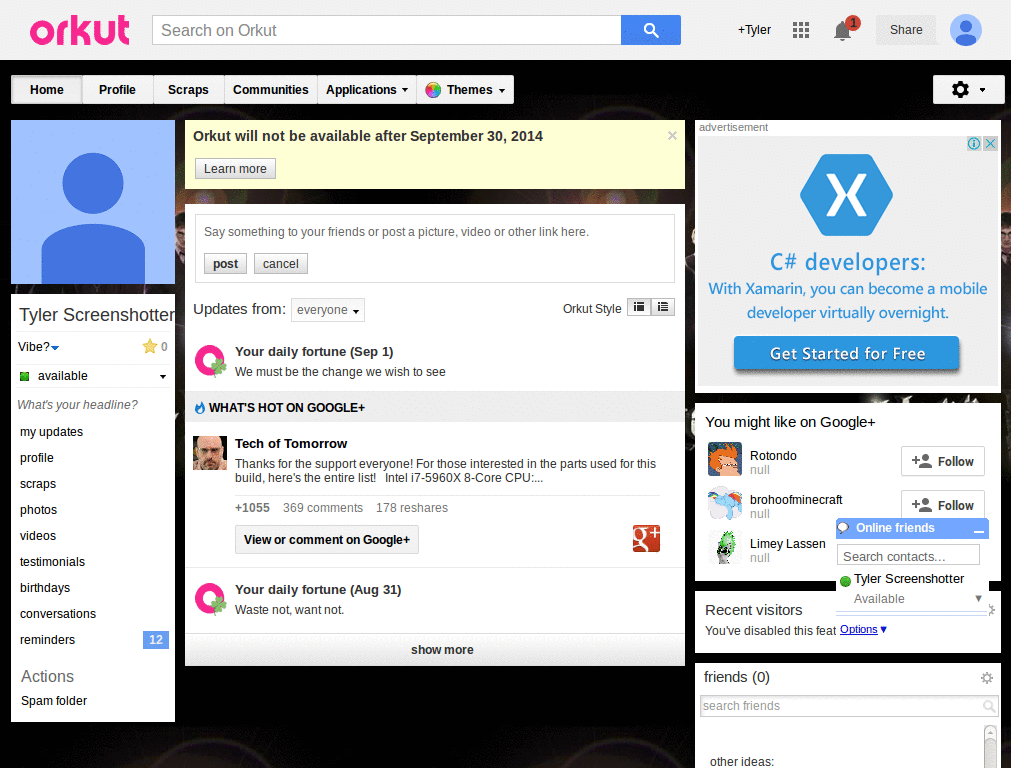The width and height of the screenshot is (1024, 768).
Task: Click the red Google+ icon
Action: click(646, 539)
